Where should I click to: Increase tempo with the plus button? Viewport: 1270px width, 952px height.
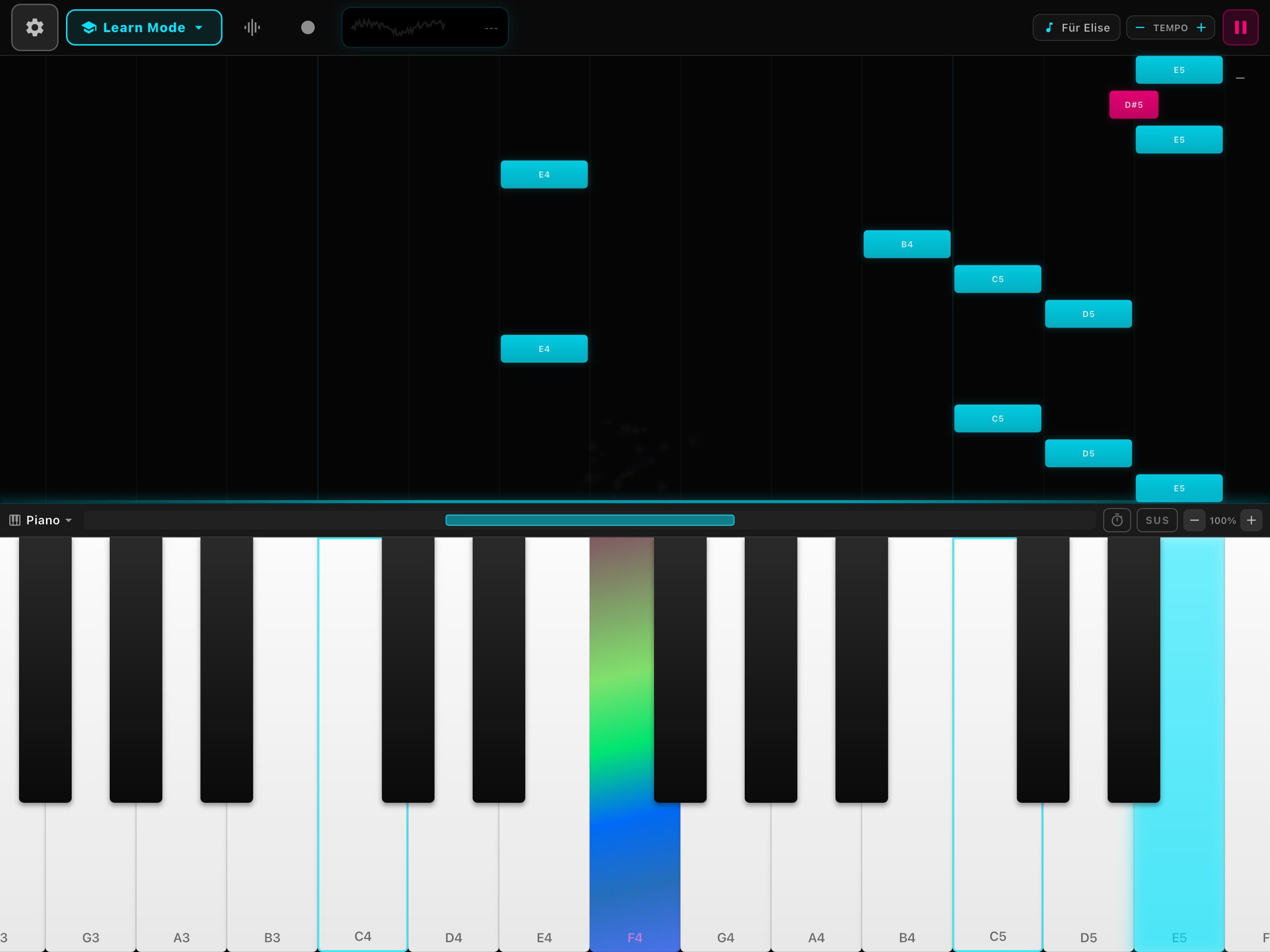point(1201,27)
